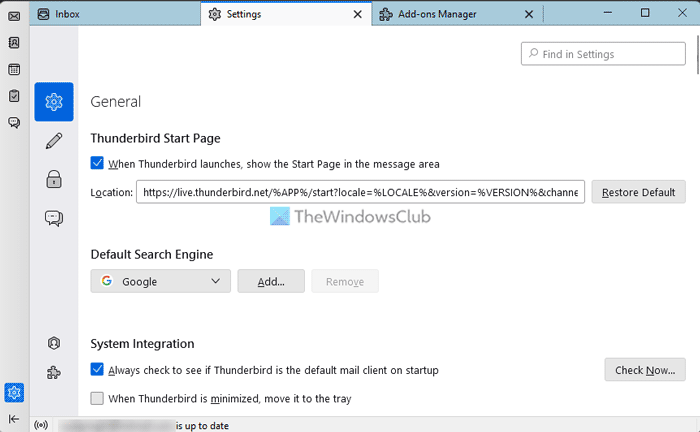Open the Chat space icon in spaces toolbar

(14, 122)
